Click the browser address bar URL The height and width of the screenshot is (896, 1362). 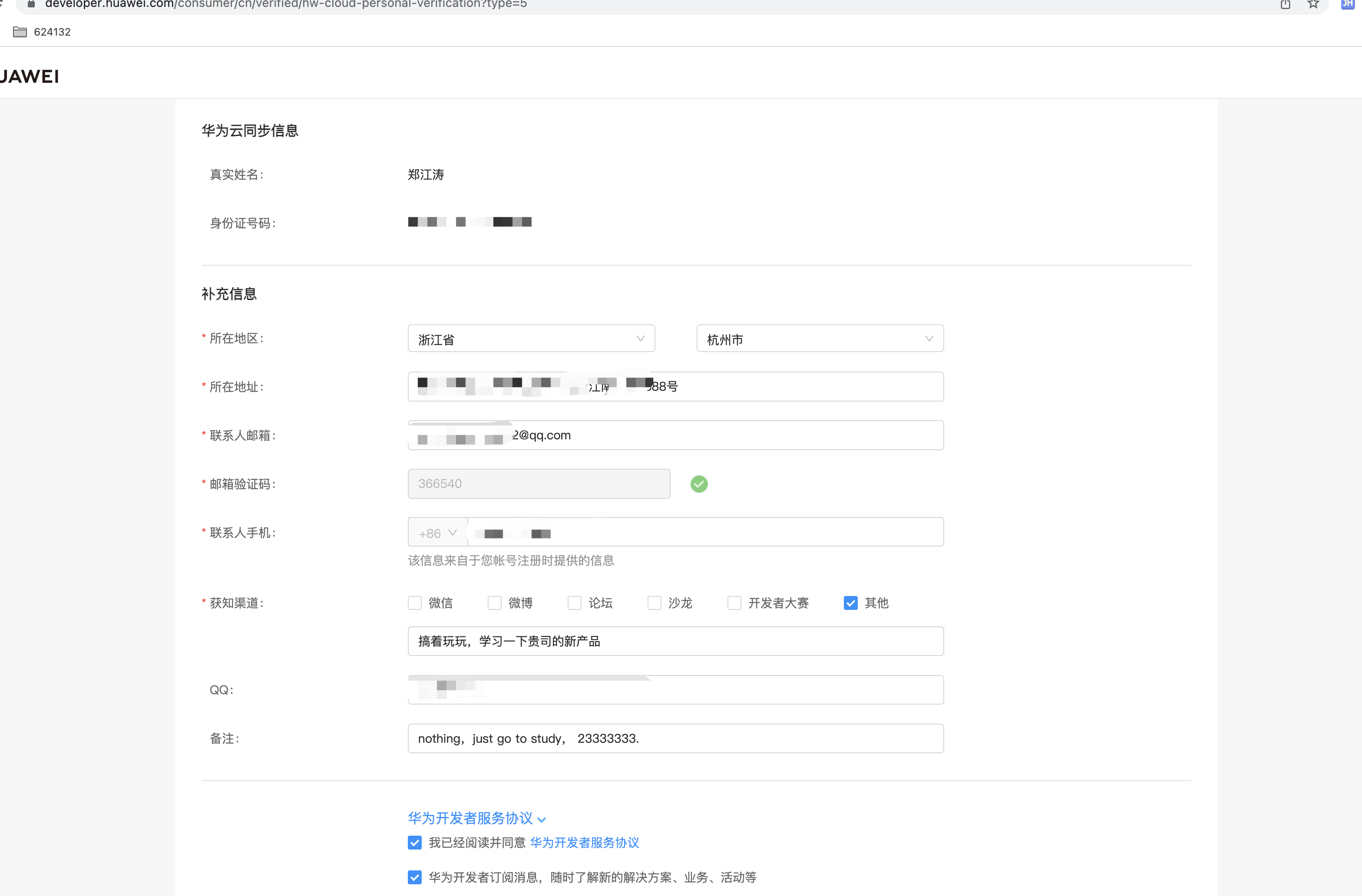click(x=286, y=5)
